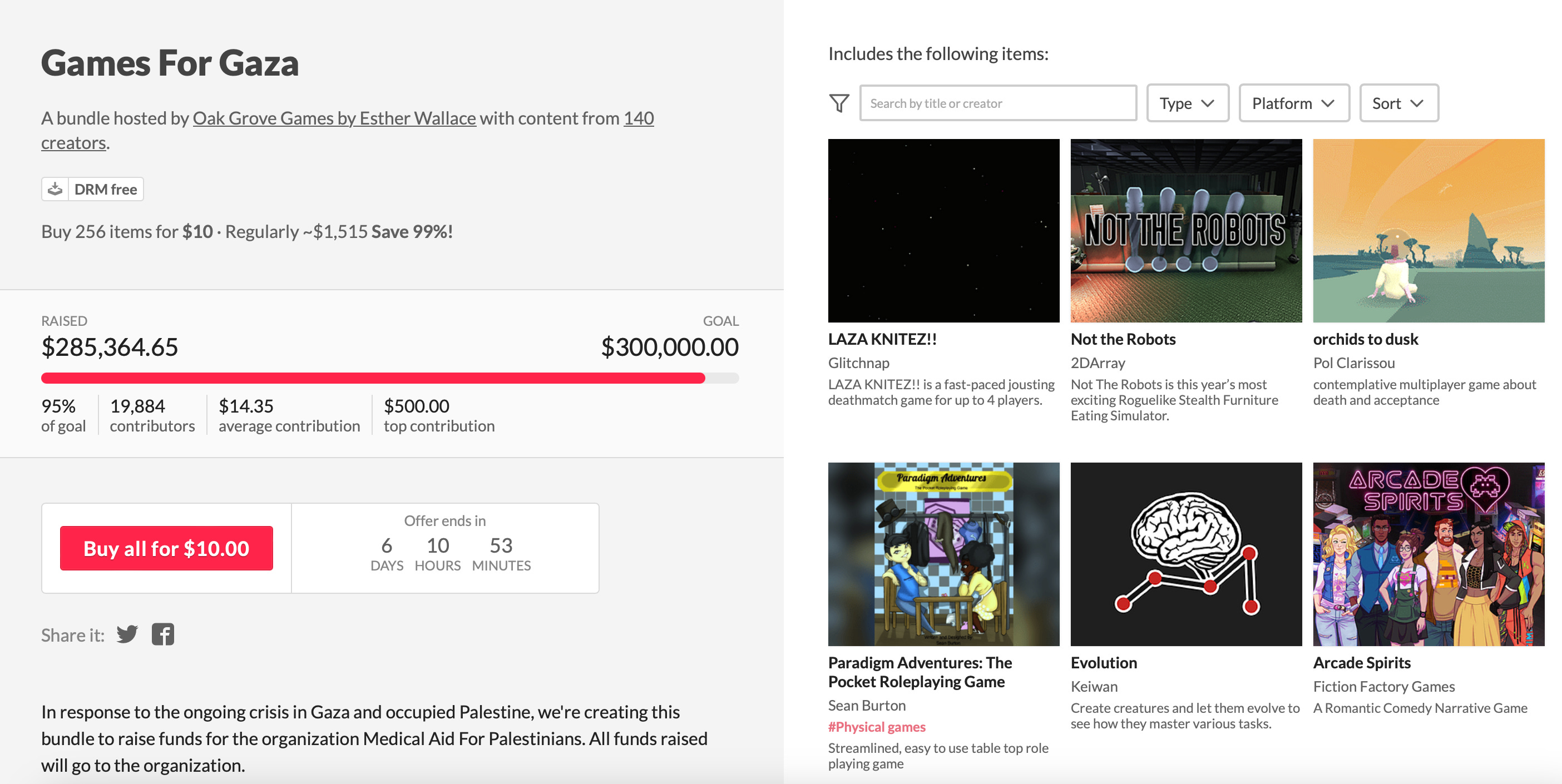Open Oak Grove Games by Esther Wallace link
This screenshot has width=1562, height=784.
pyautogui.click(x=334, y=118)
